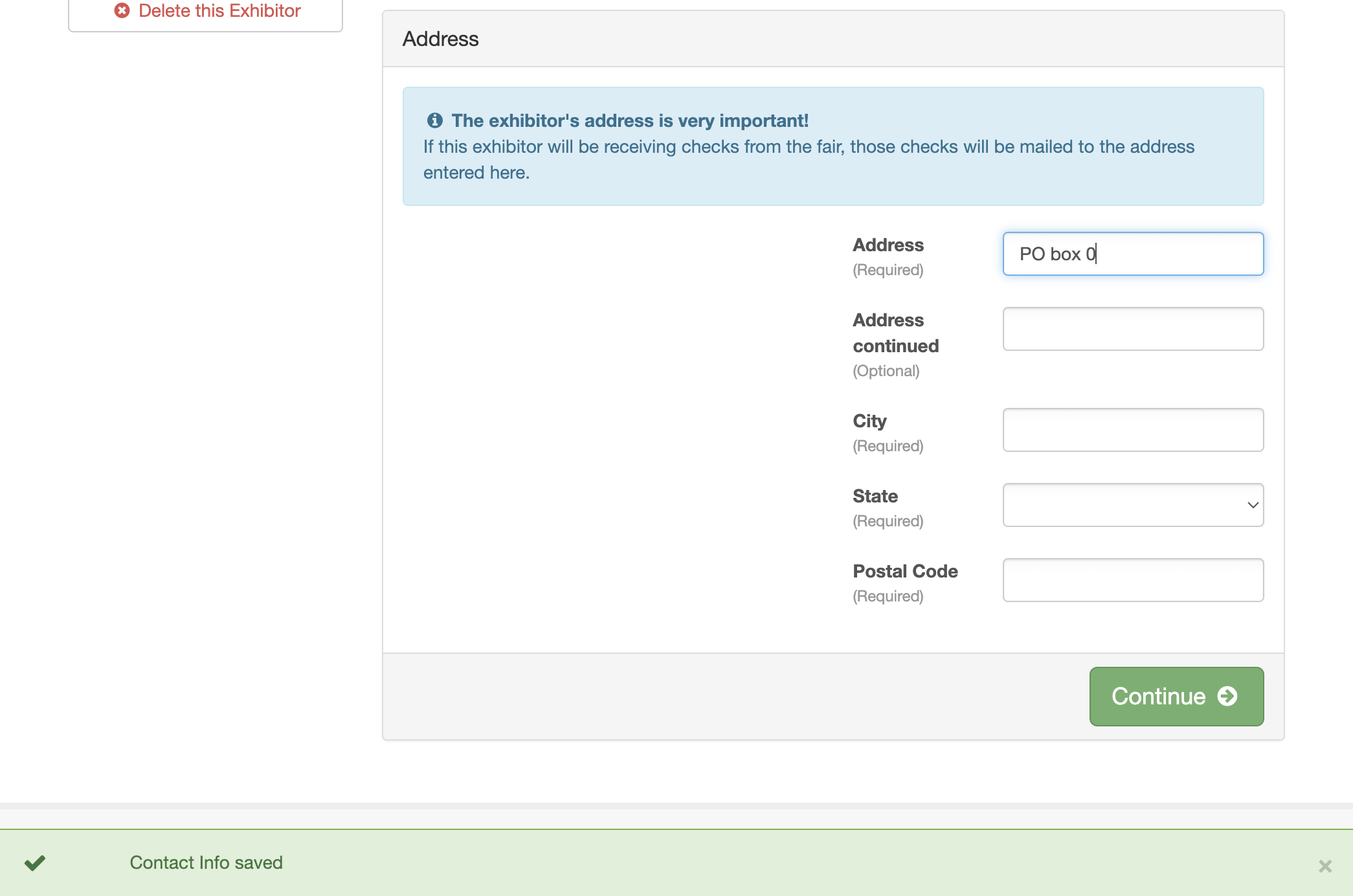This screenshot has height=896, width=1353.
Task: Click the checkmark icon in the saved notification
Action: 35,862
